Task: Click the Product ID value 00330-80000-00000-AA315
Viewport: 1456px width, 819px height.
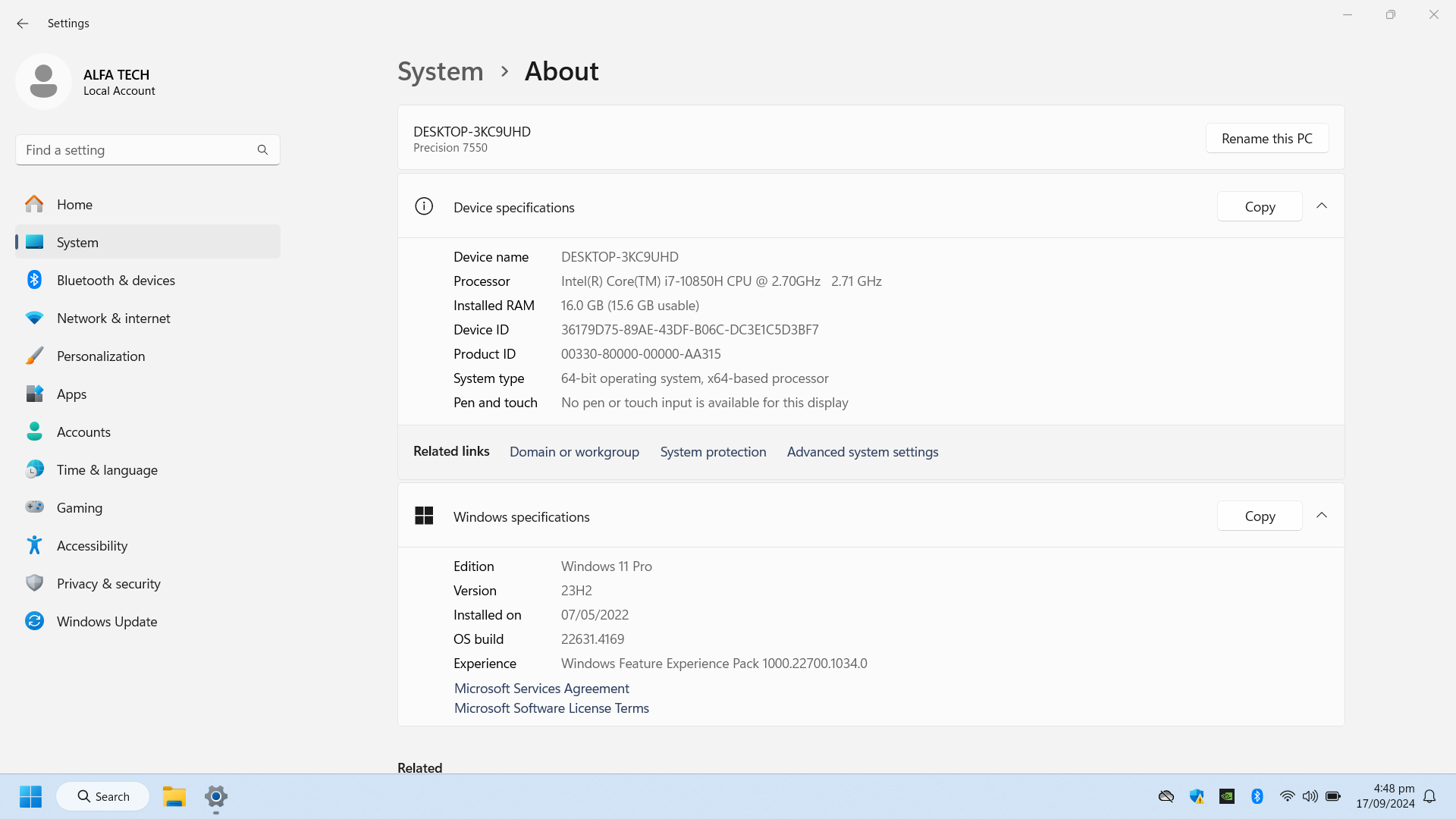Action: pyautogui.click(x=641, y=353)
